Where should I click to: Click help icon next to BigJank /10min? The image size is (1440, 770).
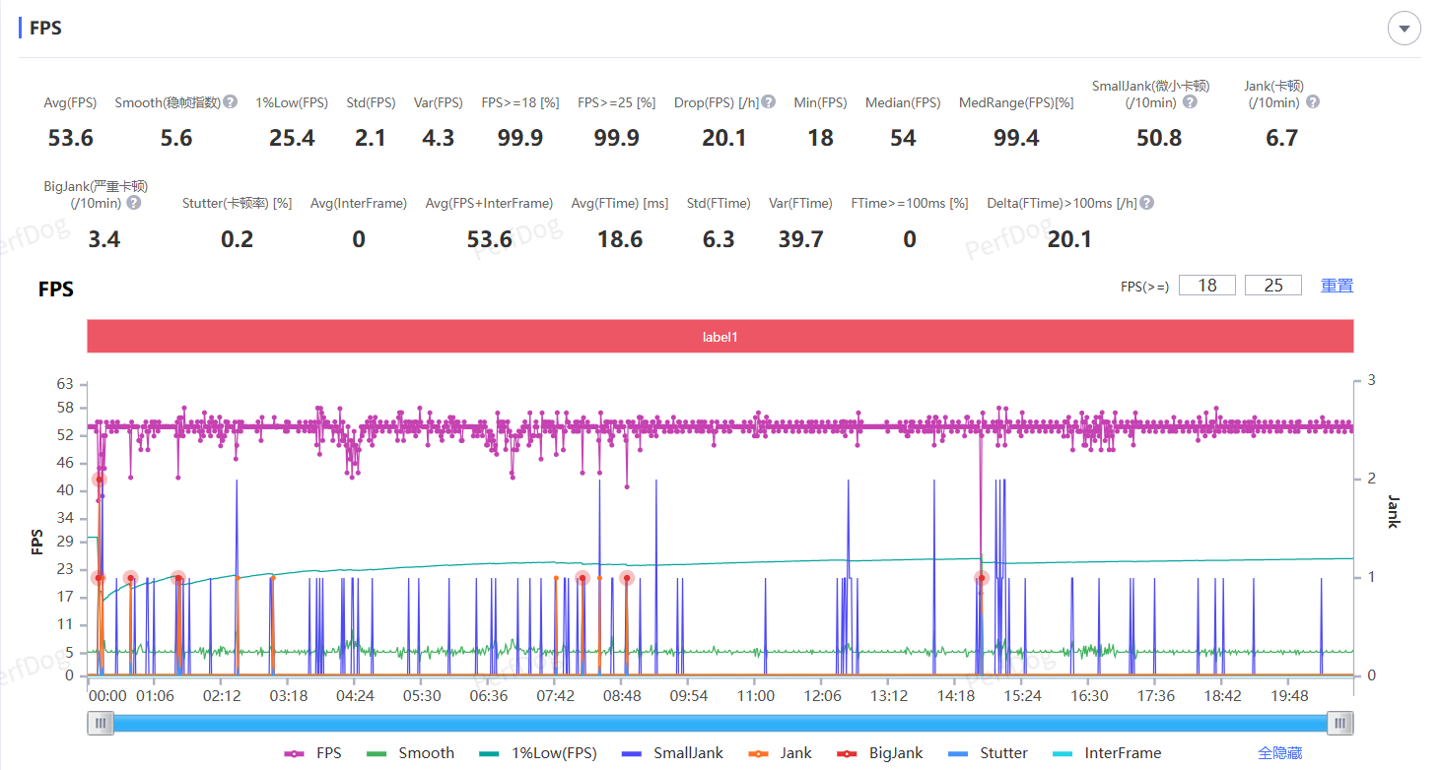tap(133, 203)
